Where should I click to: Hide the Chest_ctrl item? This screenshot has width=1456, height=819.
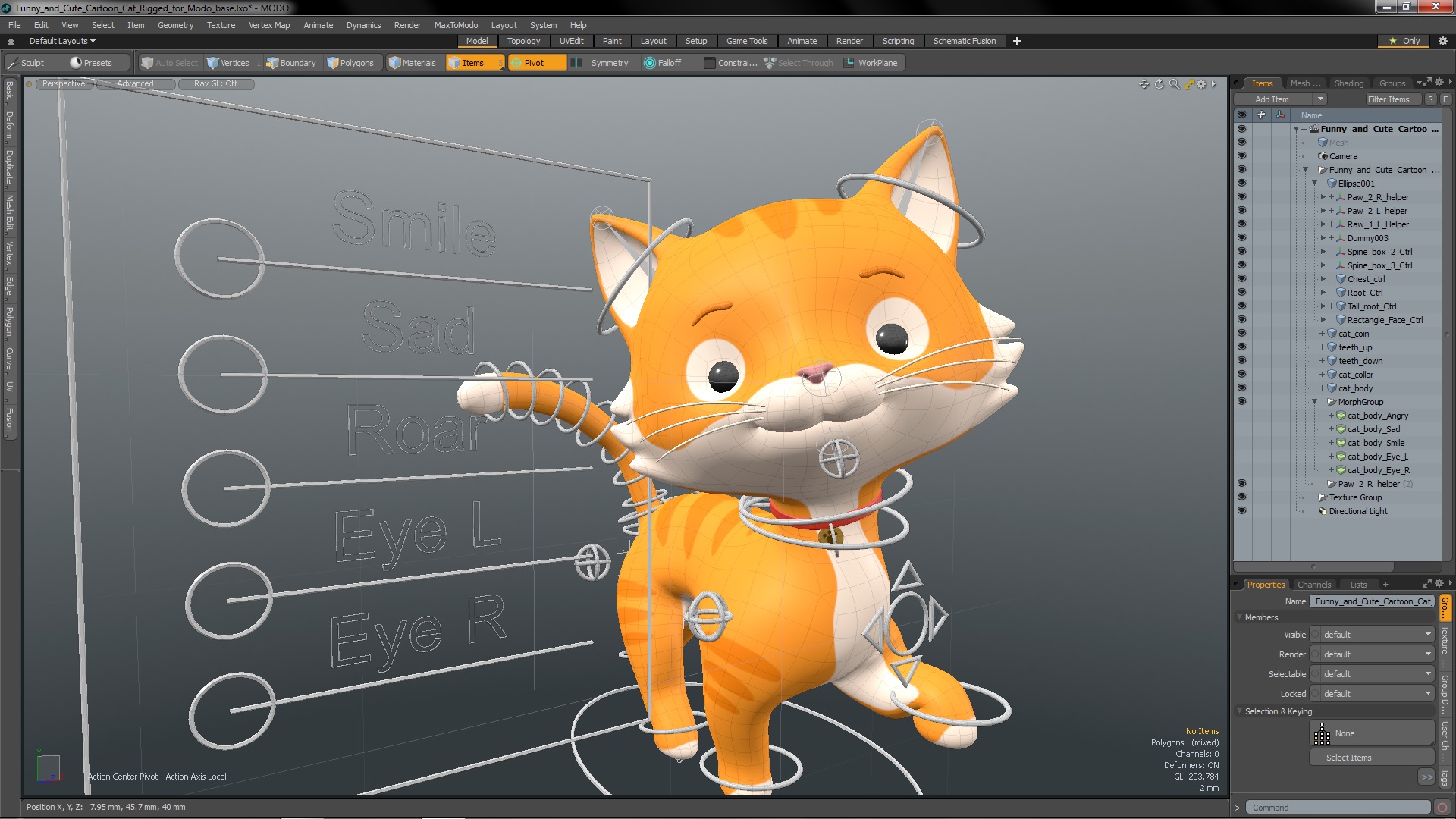click(1241, 279)
